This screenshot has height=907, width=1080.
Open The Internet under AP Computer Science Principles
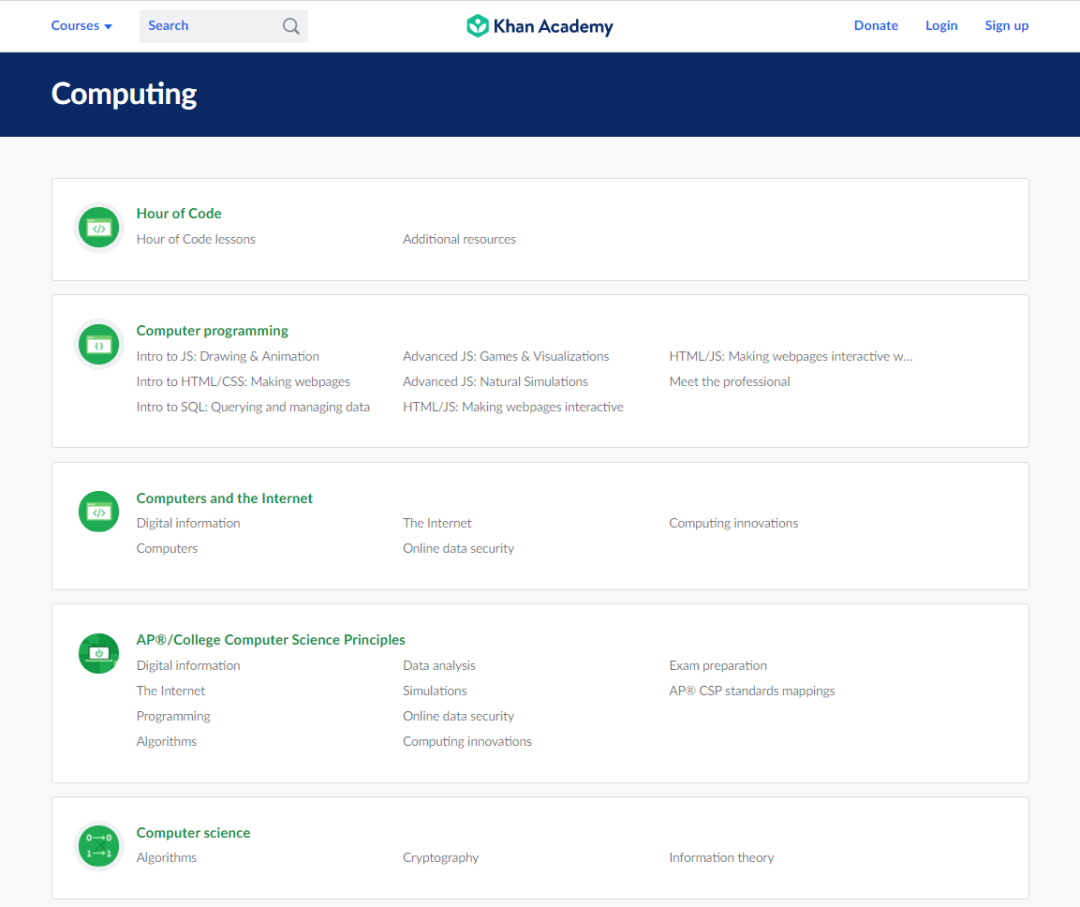click(170, 691)
